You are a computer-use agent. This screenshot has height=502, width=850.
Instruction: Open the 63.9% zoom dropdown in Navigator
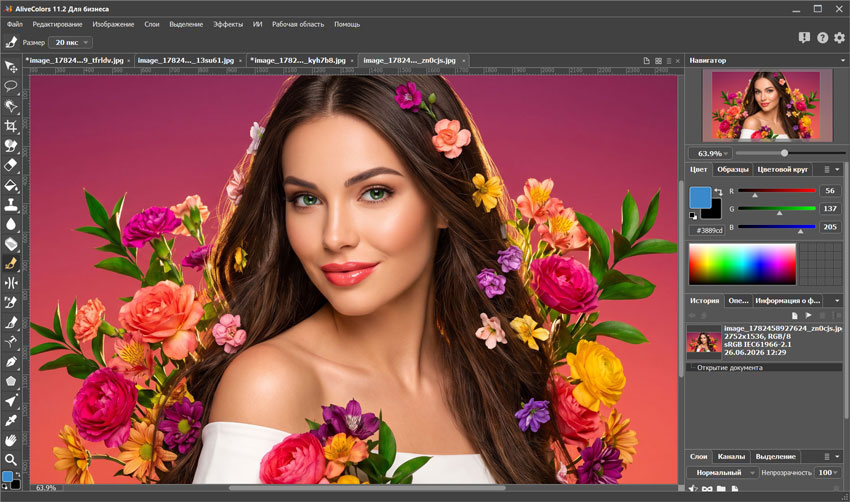click(711, 153)
